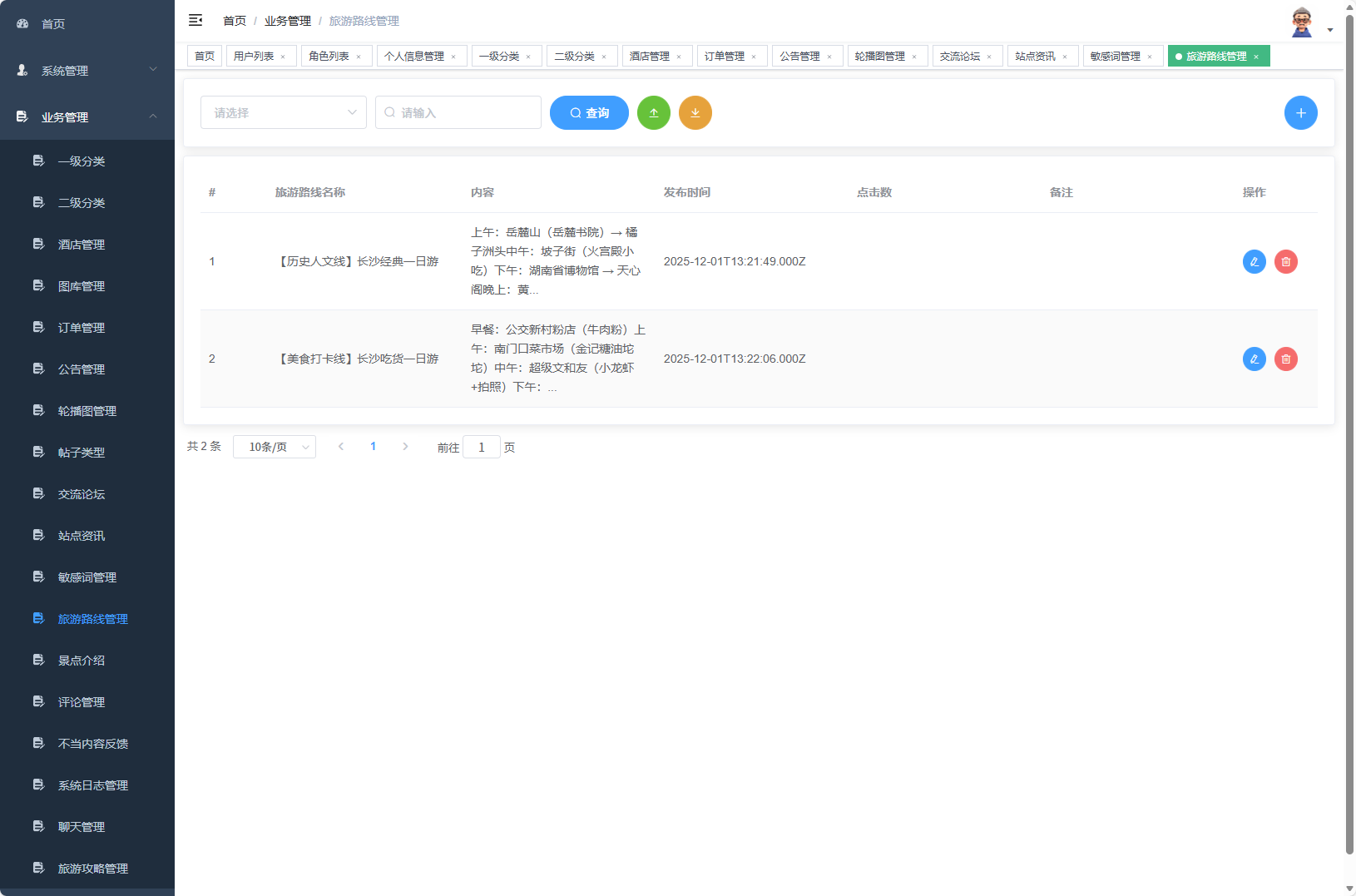Click the dashboard icon beside 首页 in sidebar

22,23
